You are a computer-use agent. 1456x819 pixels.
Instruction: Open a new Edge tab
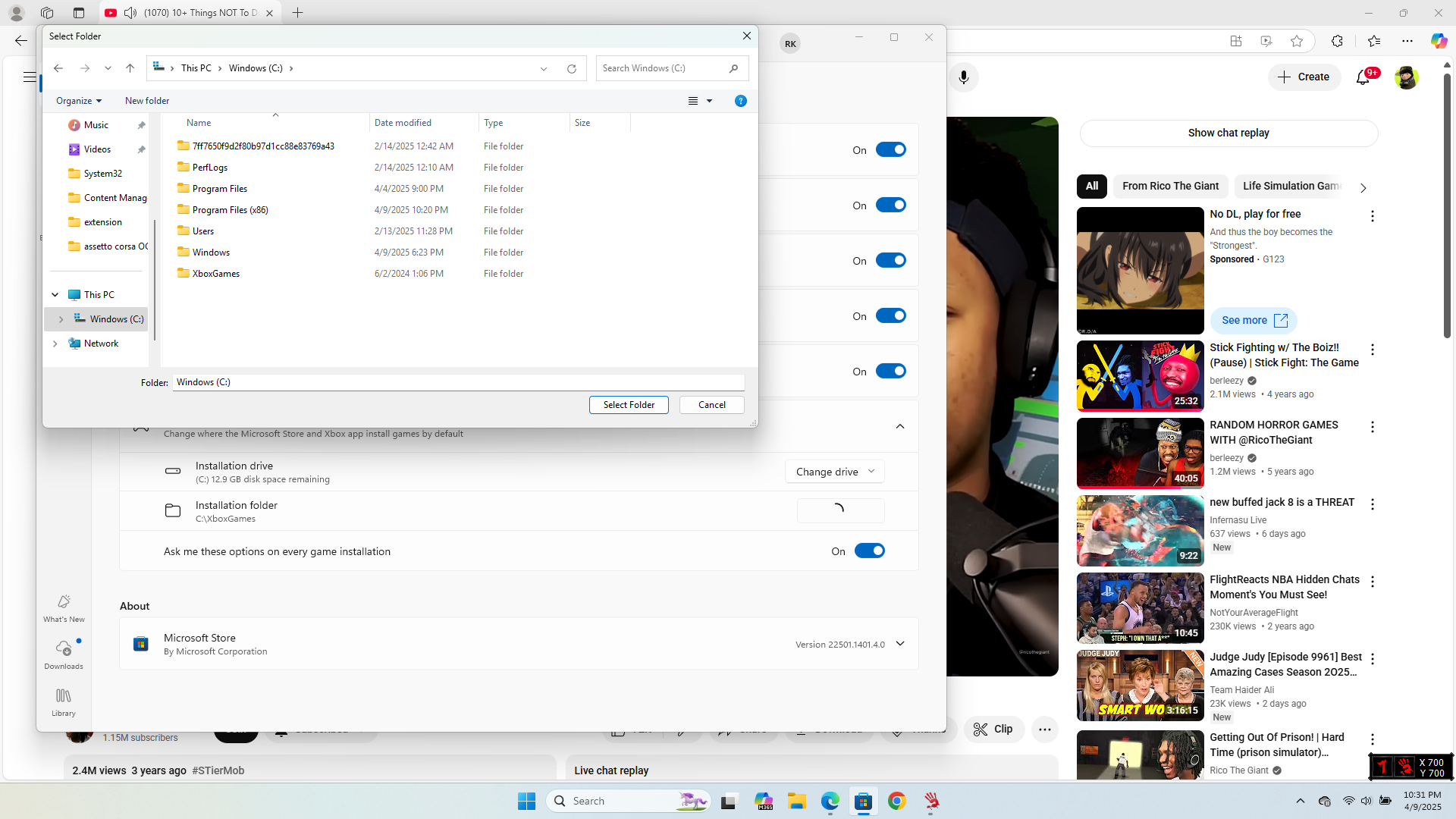pyautogui.click(x=298, y=13)
